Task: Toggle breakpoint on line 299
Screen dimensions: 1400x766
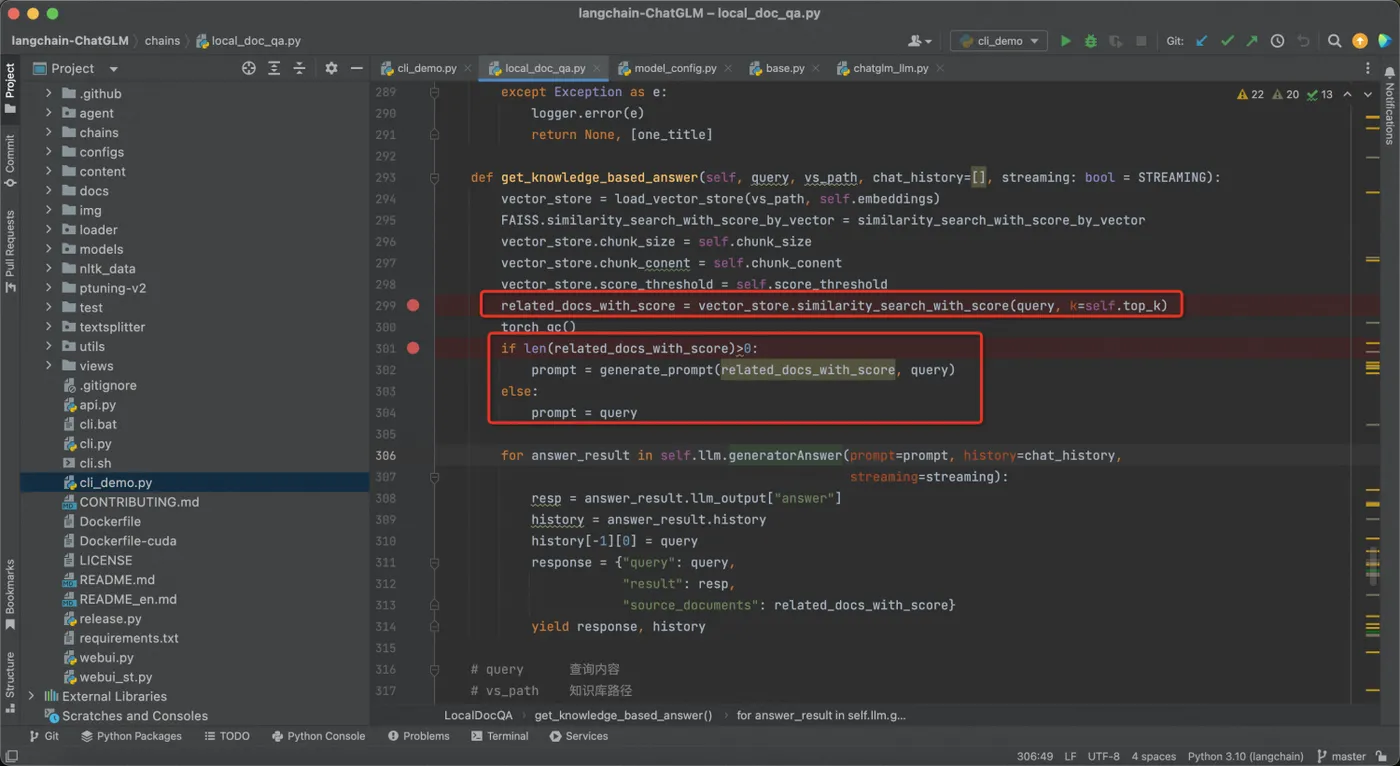Action: pyautogui.click(x=413, y=305)
